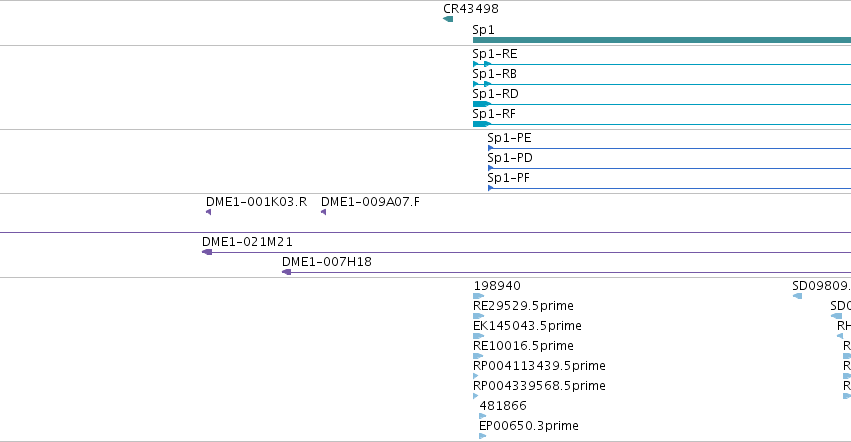Click the DME1-007H18 label
This screenshot has width=851, height=442.
point(327,262)
